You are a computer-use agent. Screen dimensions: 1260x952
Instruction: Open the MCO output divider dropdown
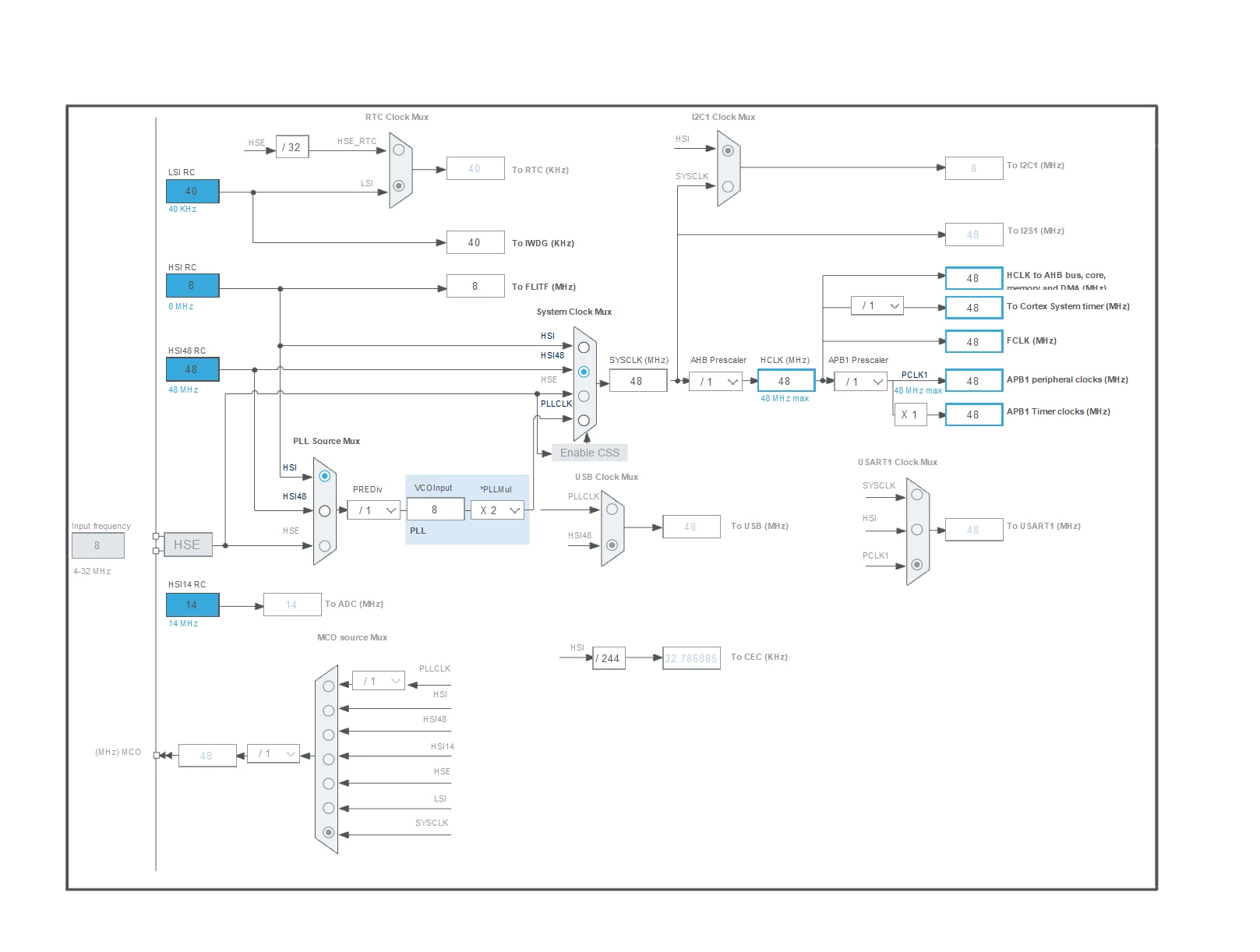[274, 753]
